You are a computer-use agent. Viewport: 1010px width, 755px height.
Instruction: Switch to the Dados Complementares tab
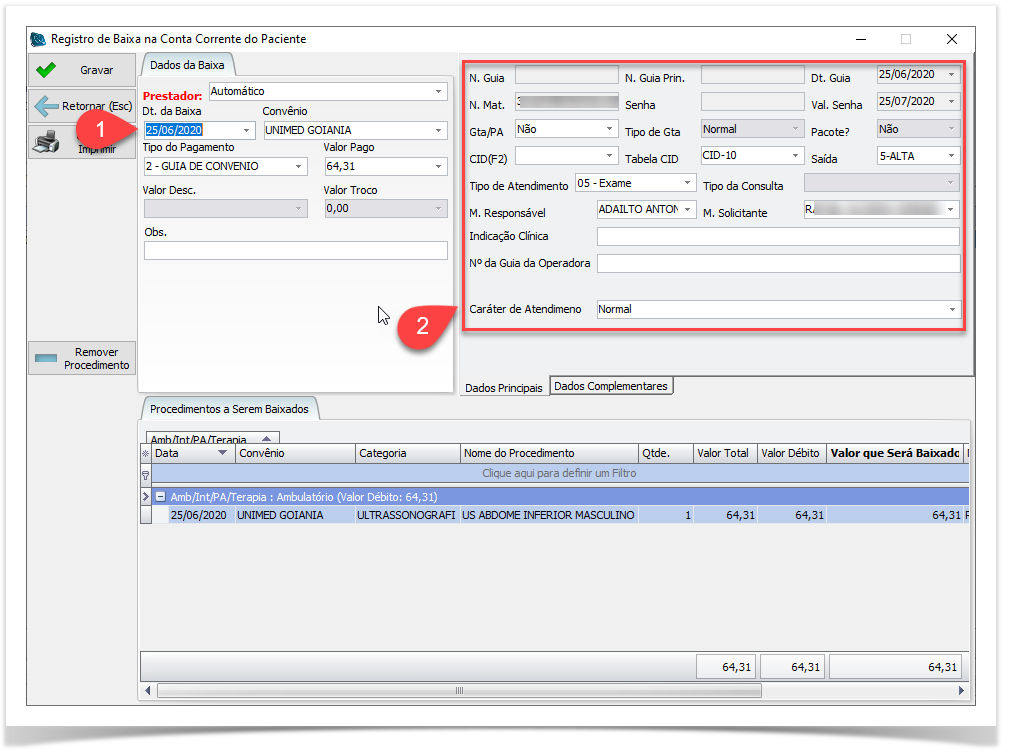(x=611, y=386)
